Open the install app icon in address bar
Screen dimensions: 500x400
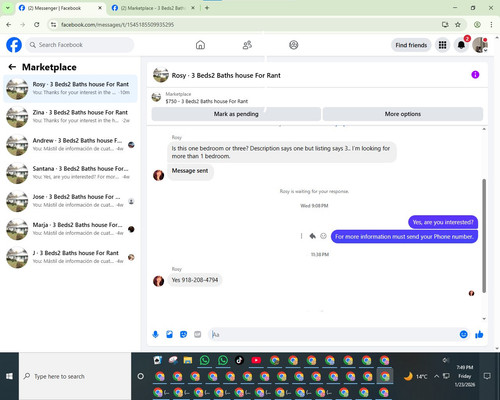[x=445, y=24]
